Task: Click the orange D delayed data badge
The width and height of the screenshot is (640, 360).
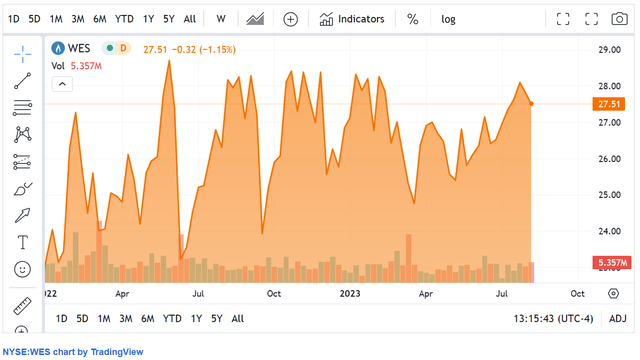Action: (123, 48)
